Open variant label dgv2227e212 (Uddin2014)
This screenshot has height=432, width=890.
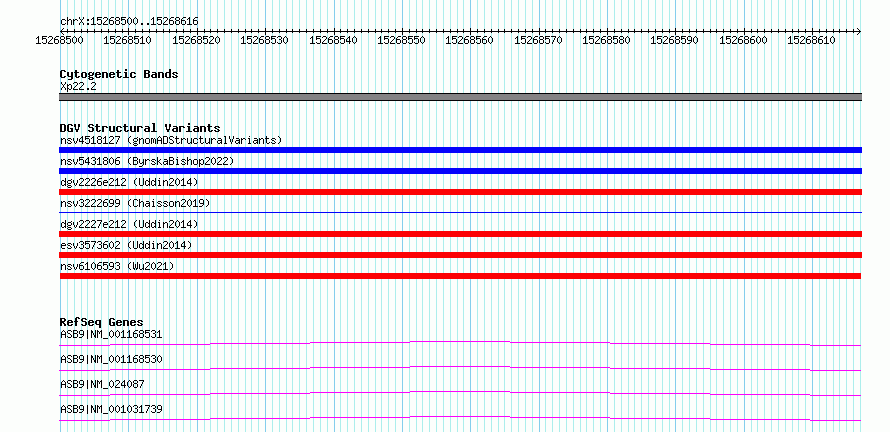click(129, 224)
